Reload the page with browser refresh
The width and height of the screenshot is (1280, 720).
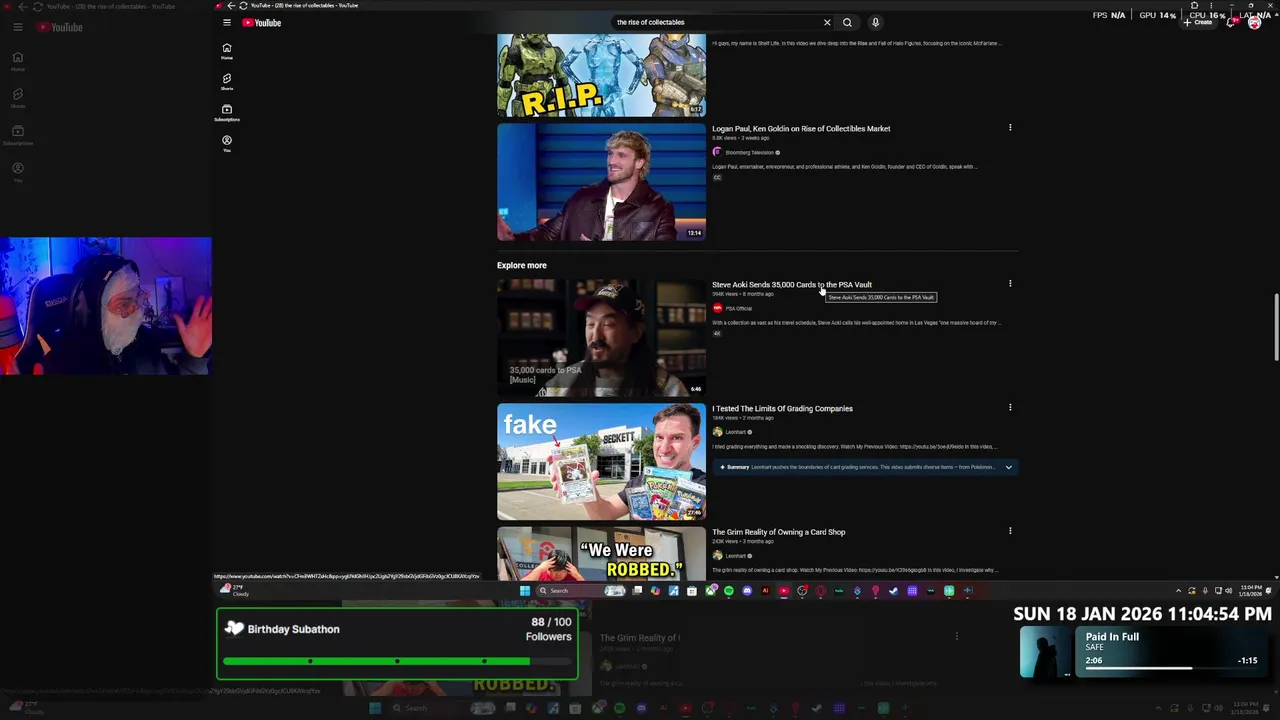(x=243, y=5)
